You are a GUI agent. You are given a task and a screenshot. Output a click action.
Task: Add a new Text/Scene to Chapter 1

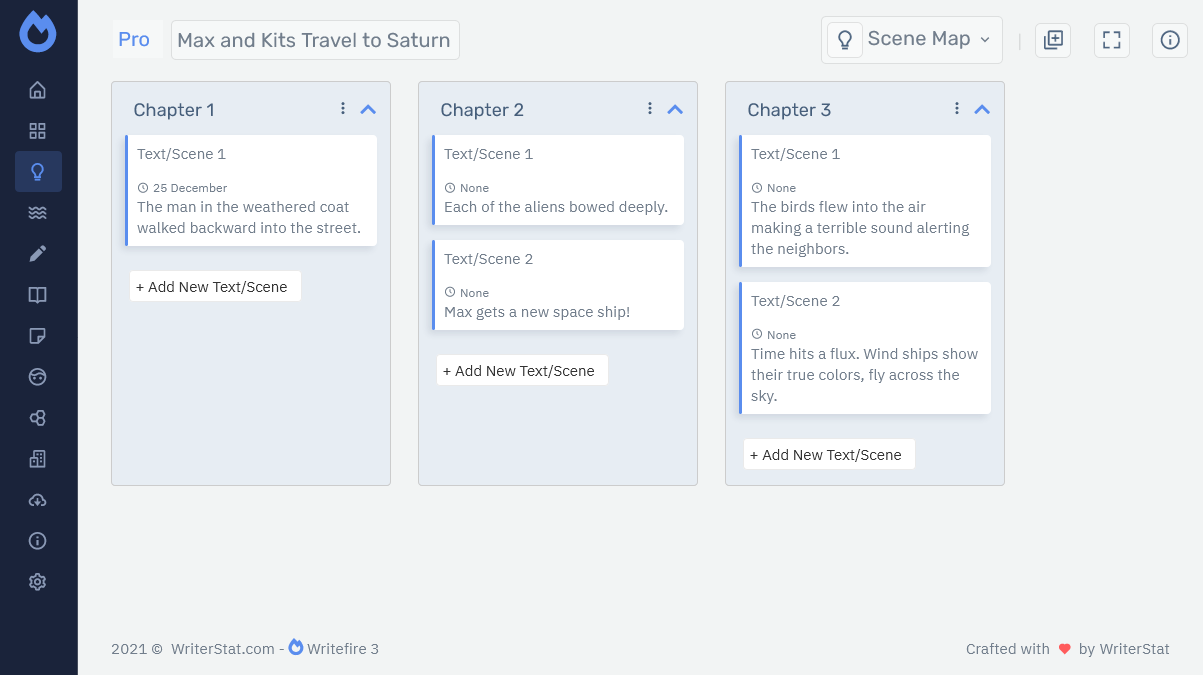point(214,286)
